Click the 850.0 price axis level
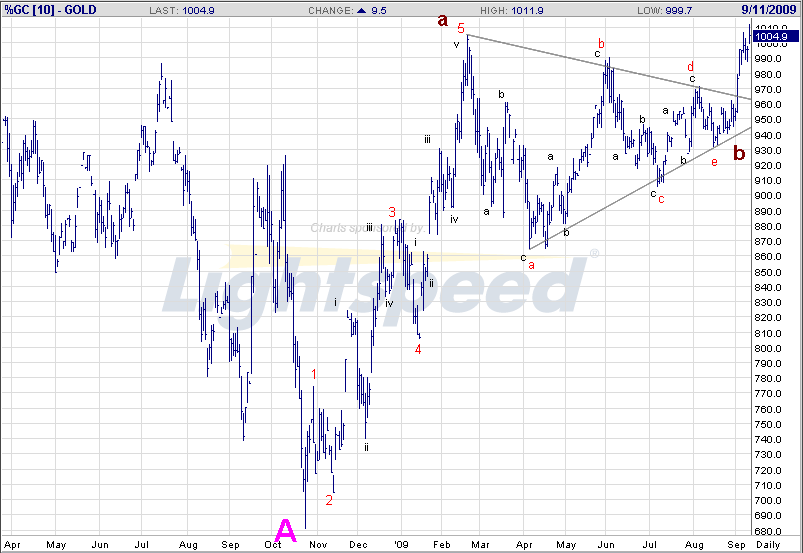 (770, 272)
